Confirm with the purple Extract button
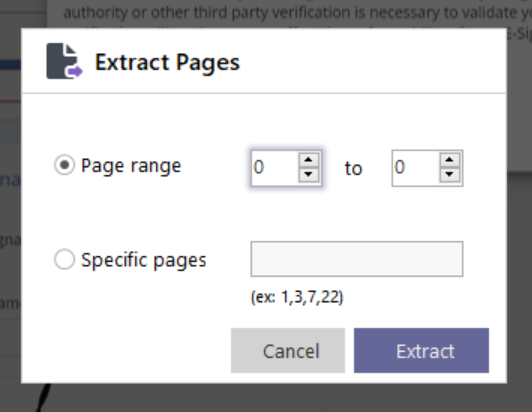 click(421, 351)
